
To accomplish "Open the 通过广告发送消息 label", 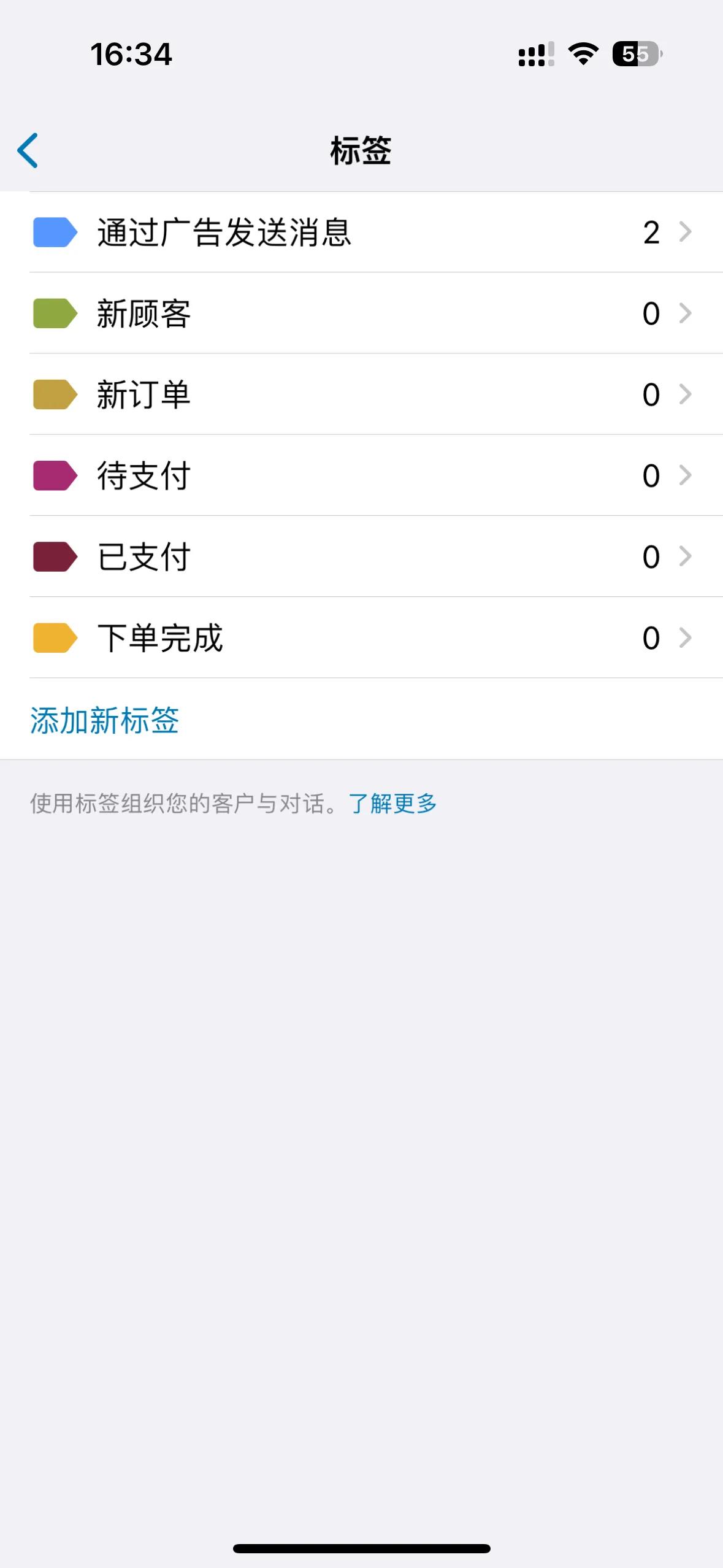I will tap(224, 233).
